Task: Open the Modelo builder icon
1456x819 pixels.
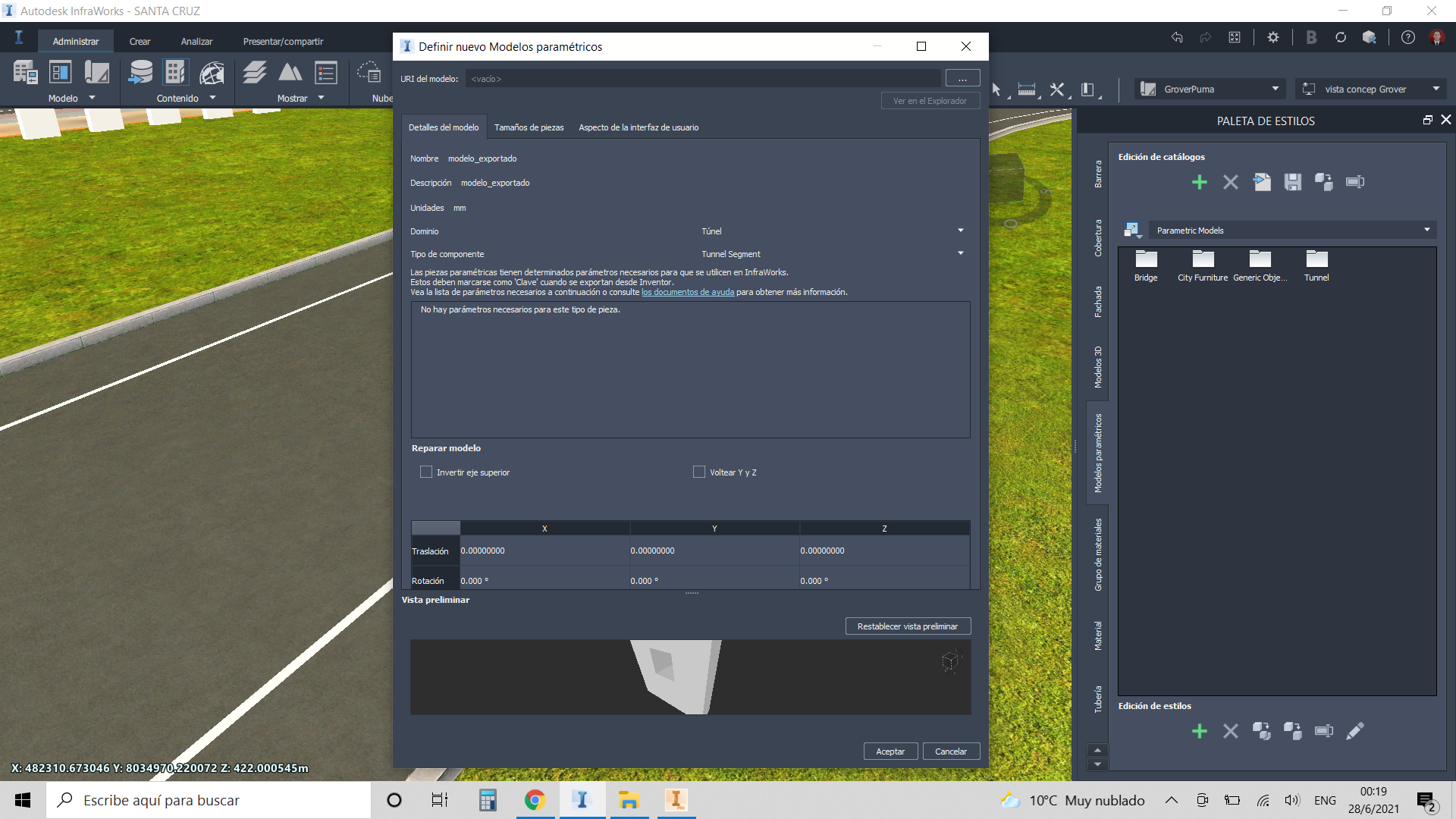Action: click(25, 73)
